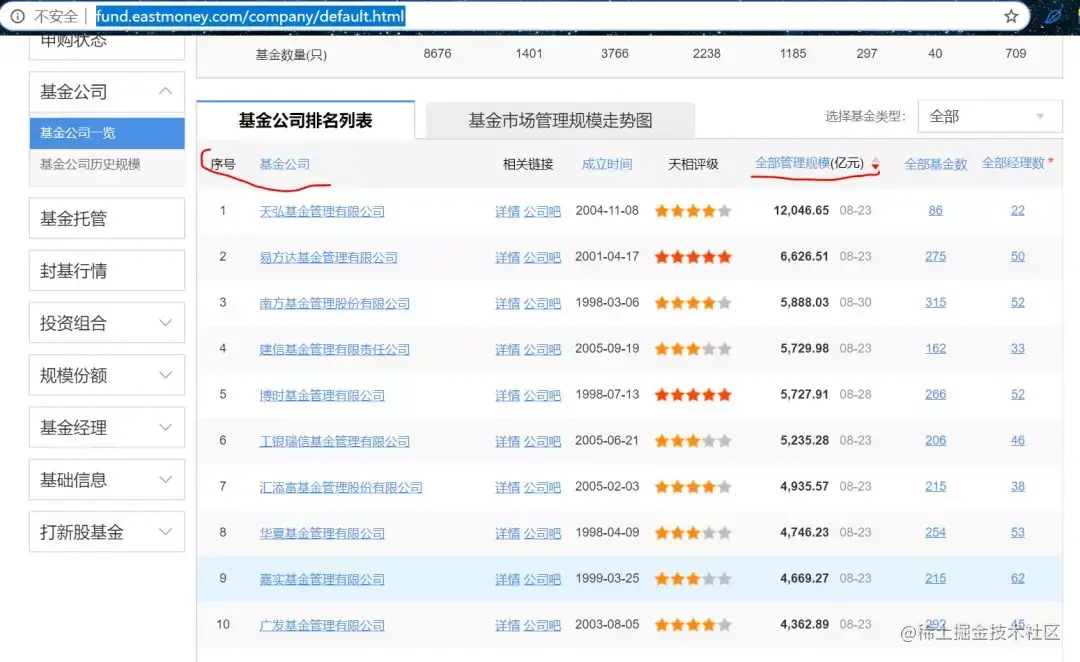Select 8676 fund count in summary row

pos(437,54)
